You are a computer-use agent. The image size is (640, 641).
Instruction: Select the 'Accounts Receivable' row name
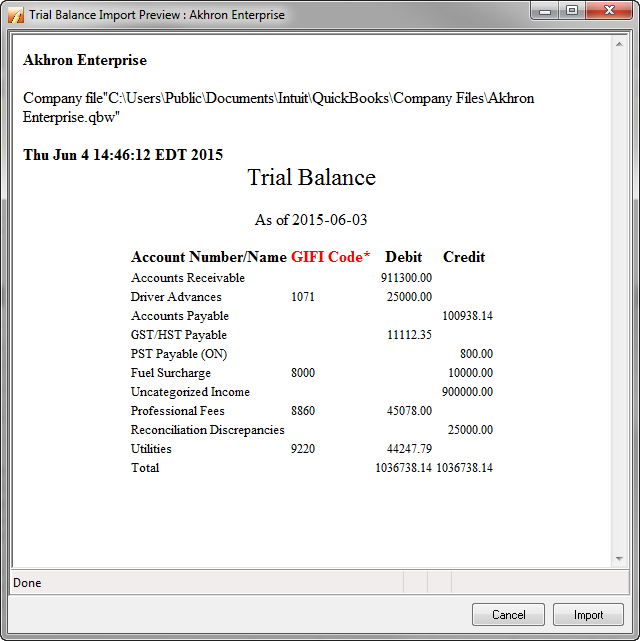click(x=188, y=278)
